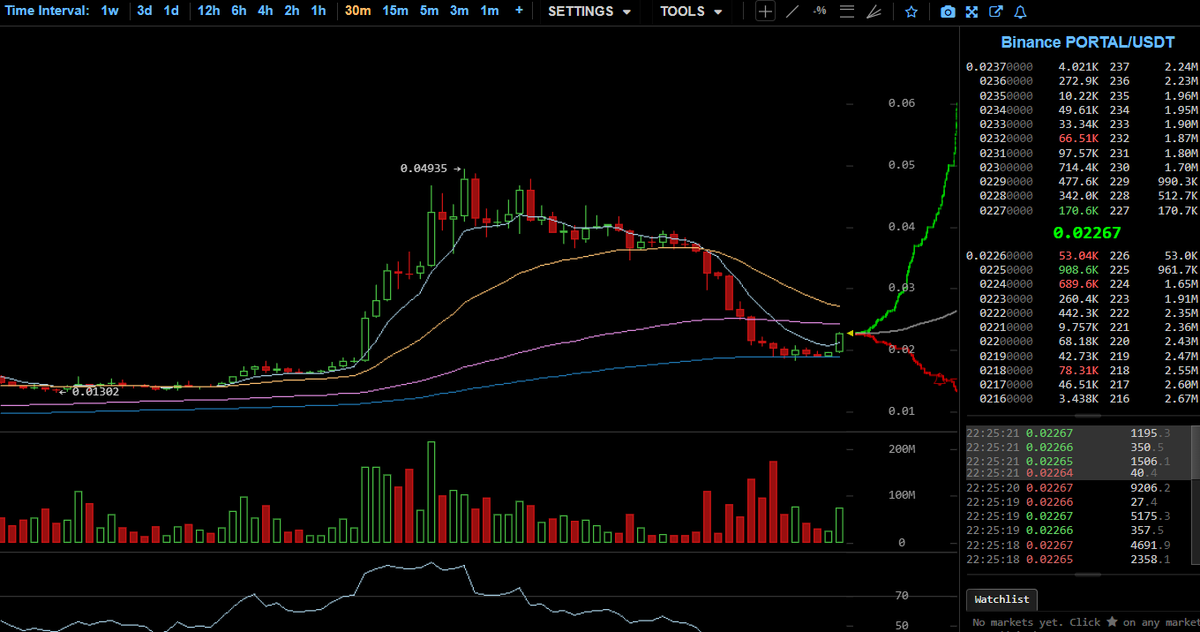Screen dimensions: 1200x632
Task: Click the 0.01302 low price label
Action: click(93, 391)
